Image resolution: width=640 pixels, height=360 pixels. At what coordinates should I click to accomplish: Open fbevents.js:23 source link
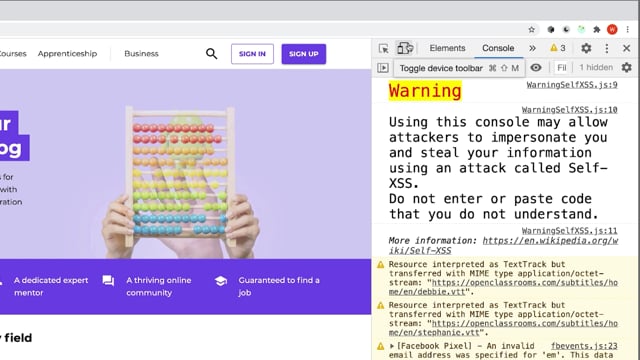click(x=584, y=346)
